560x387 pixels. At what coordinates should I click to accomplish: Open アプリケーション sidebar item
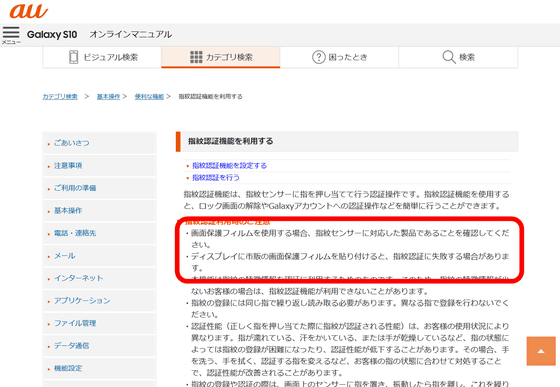coord(100,301)
